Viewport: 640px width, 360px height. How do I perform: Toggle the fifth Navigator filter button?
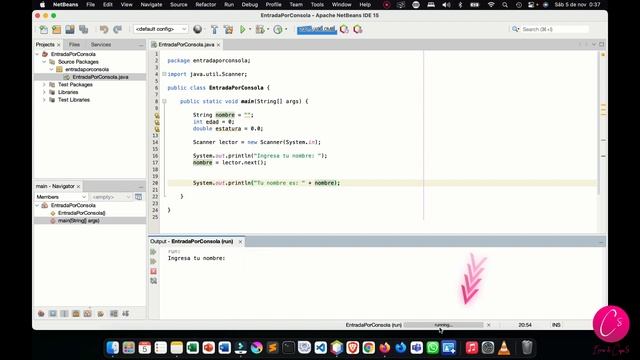(x=87, y=313)
